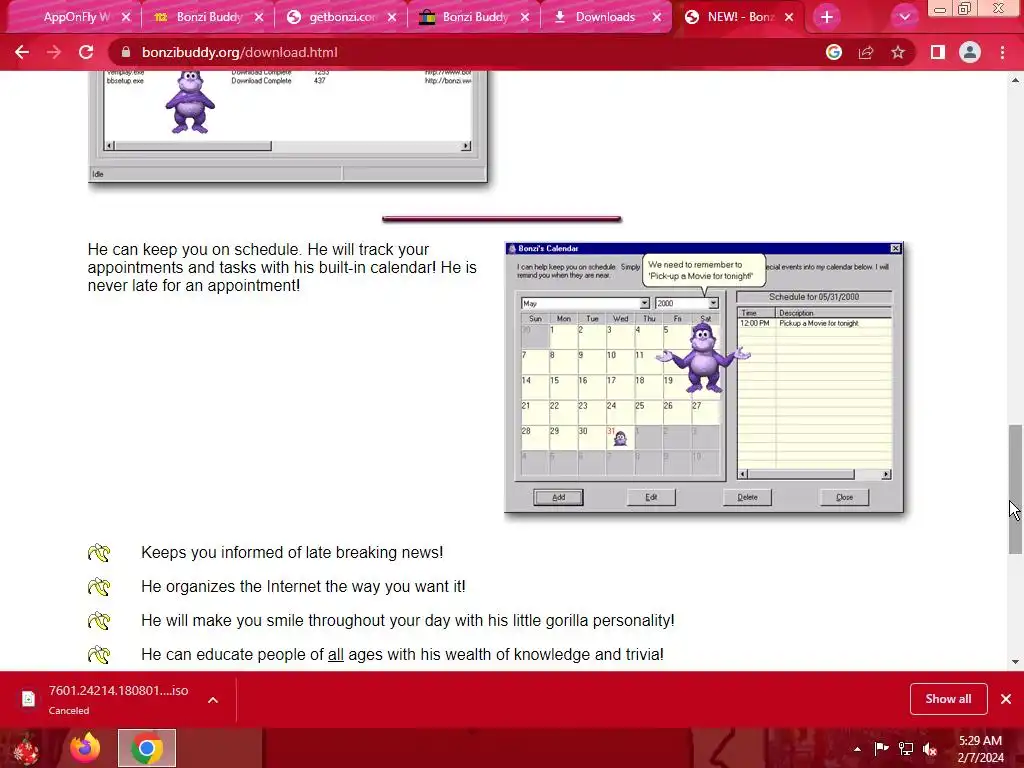Click the Close button in Bonzi's Calendar
Screen dimensions: 1024x768
844,497
